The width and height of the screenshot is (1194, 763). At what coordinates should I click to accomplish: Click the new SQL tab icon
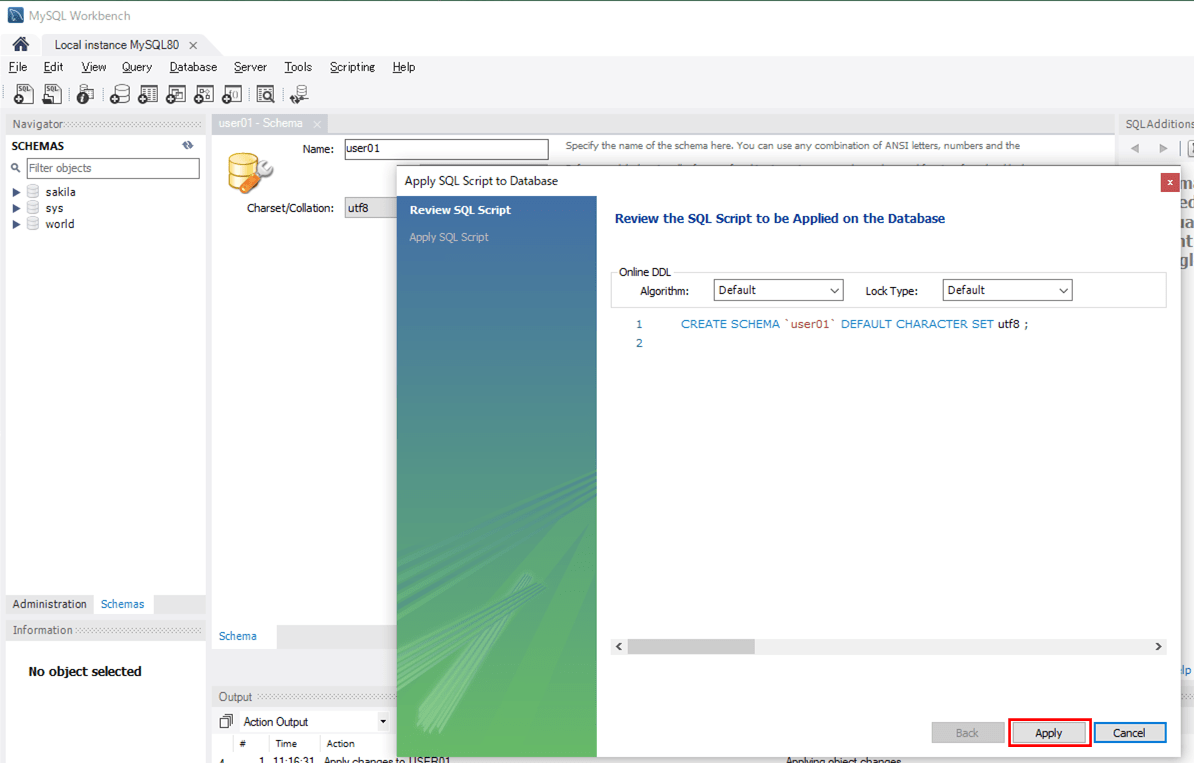tap(23, 94)
